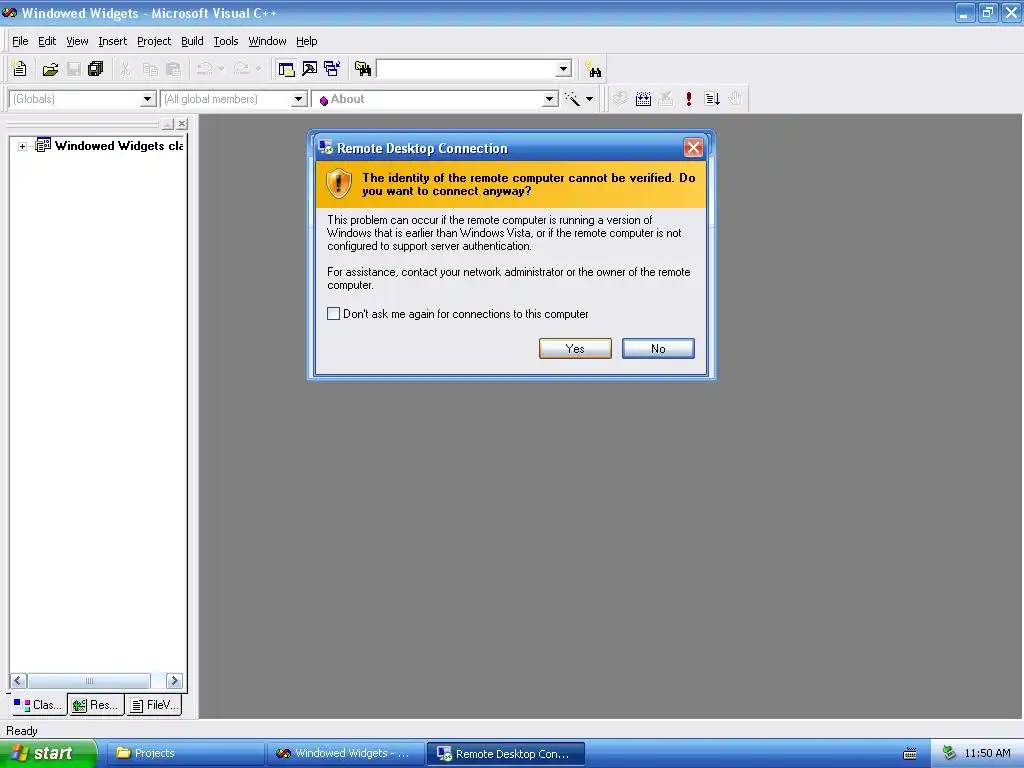Toggle the Output window icon
This screenshot has height=768, width=1024.
310,69
